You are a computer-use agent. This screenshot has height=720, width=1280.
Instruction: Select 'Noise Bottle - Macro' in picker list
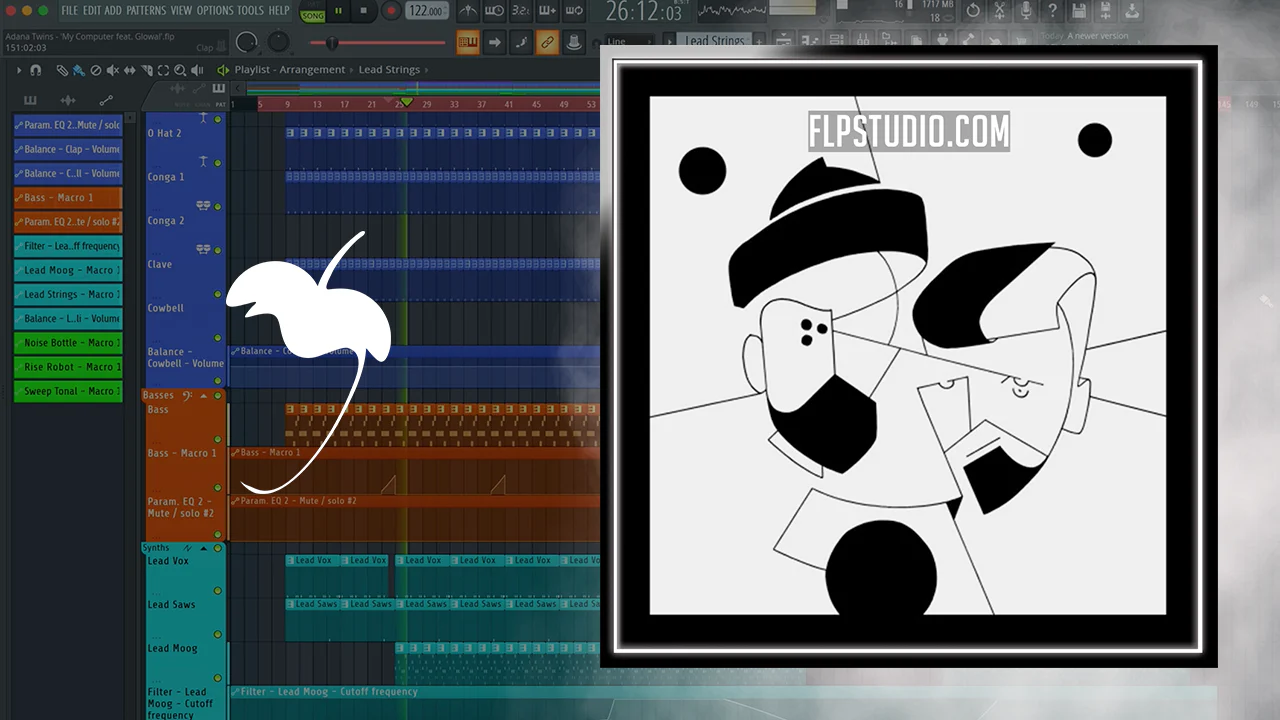click(68, 343)
